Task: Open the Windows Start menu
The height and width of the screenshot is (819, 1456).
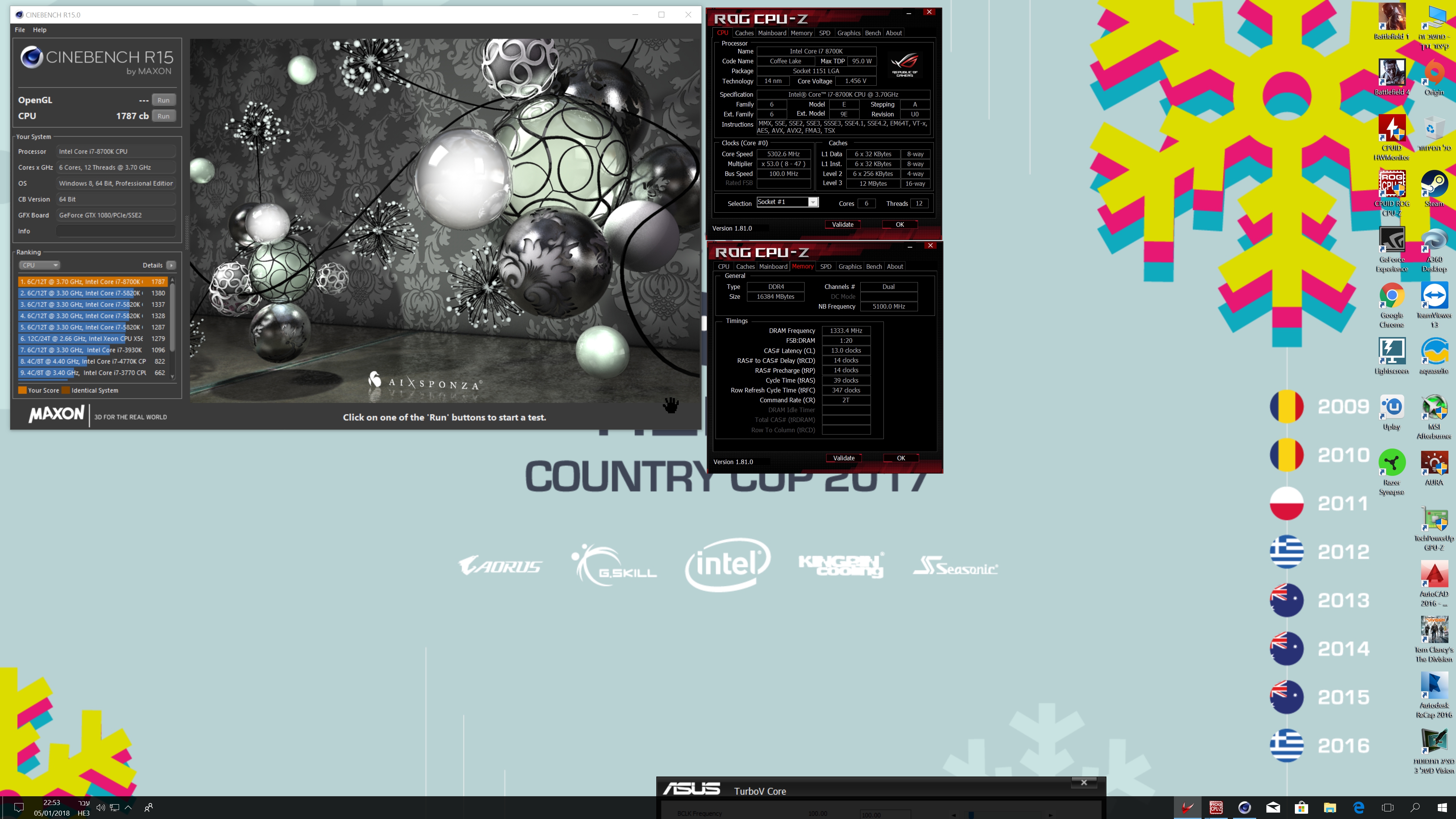Action: click(x=1442, y=807)
